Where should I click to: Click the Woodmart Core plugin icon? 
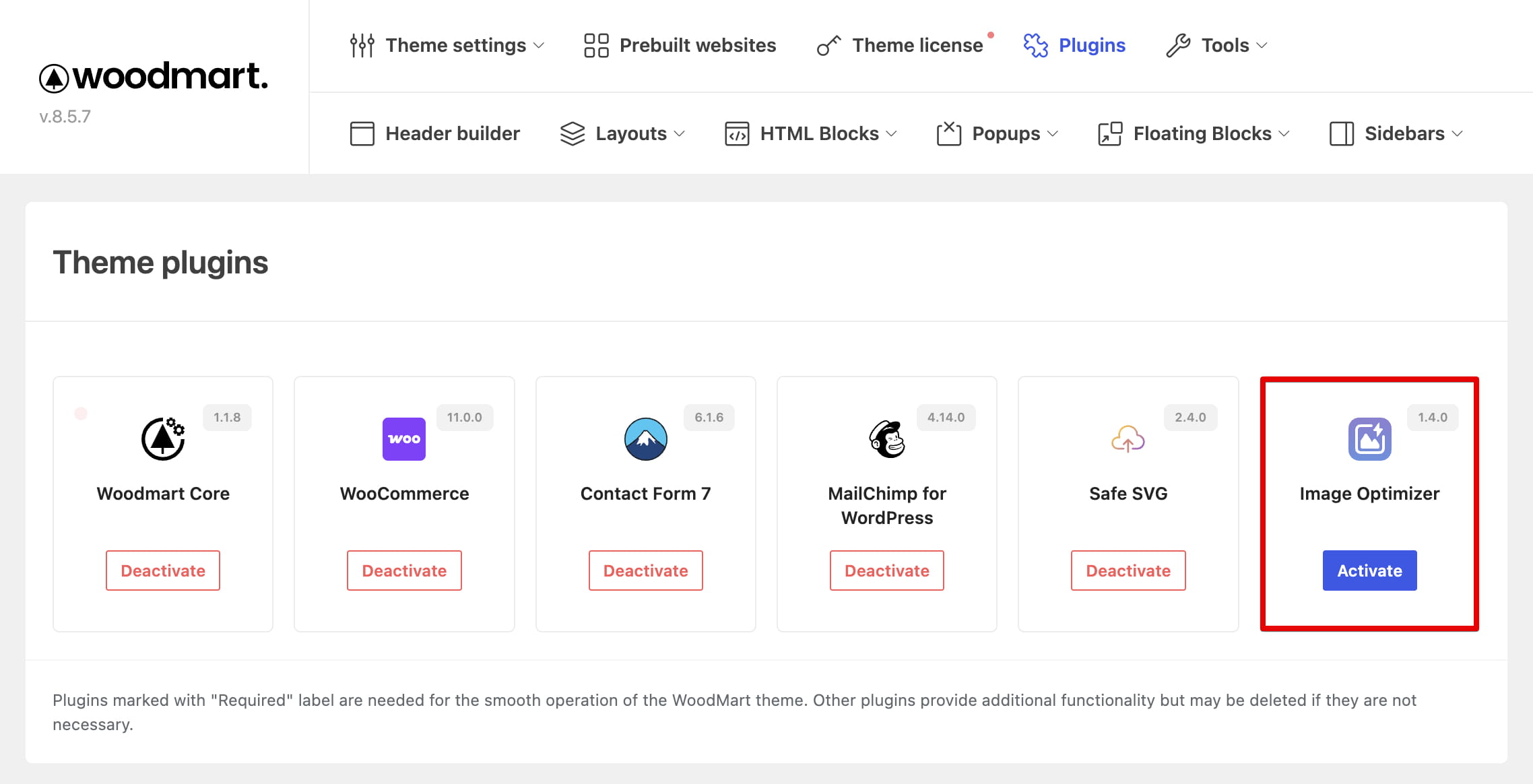point(163,439)
